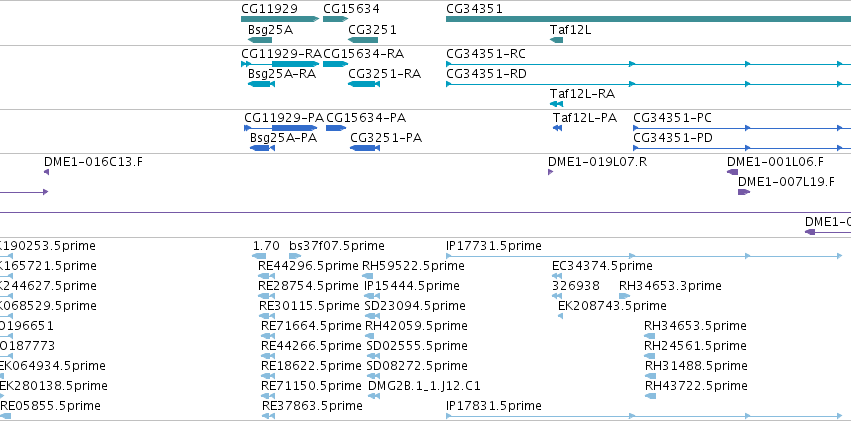
Task: Click protein label CG3251-PA
Action: coord(386,138)
